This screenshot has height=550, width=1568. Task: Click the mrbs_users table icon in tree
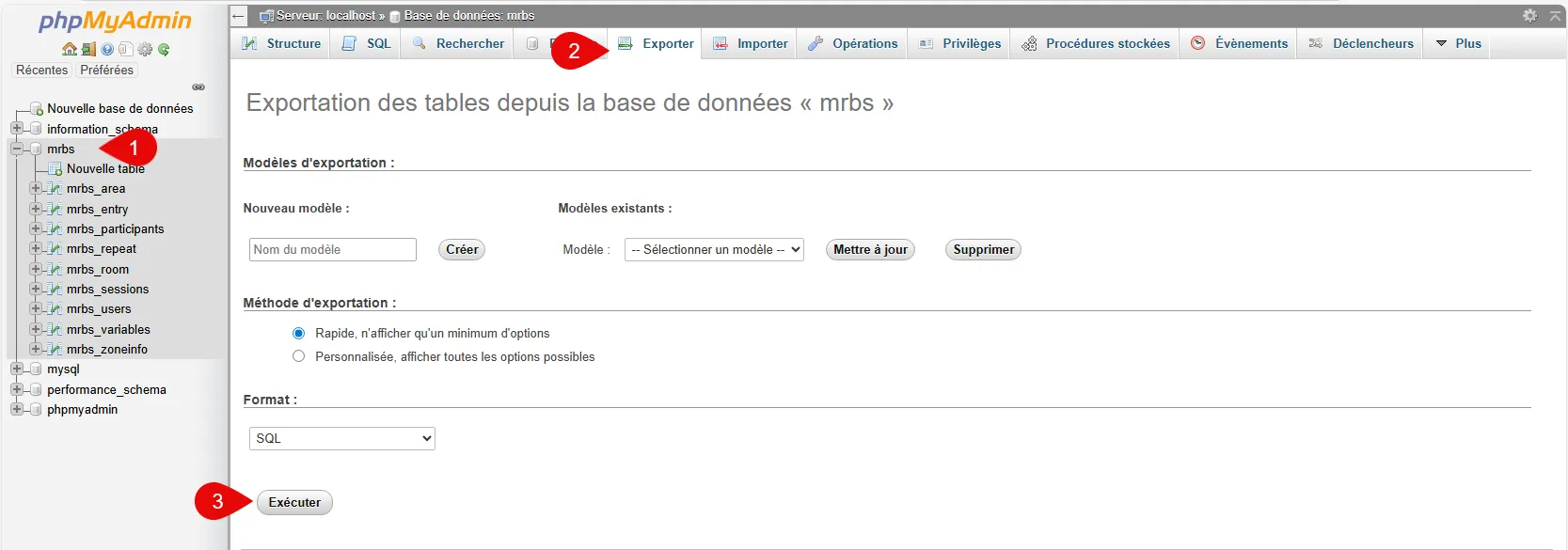click(55, 309)
